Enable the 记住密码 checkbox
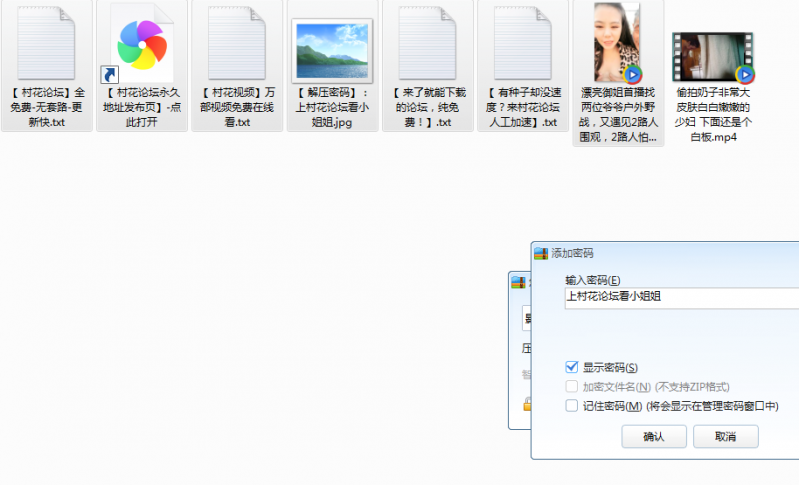Screen dimensions: 799x485 click(x=572, y=406)
